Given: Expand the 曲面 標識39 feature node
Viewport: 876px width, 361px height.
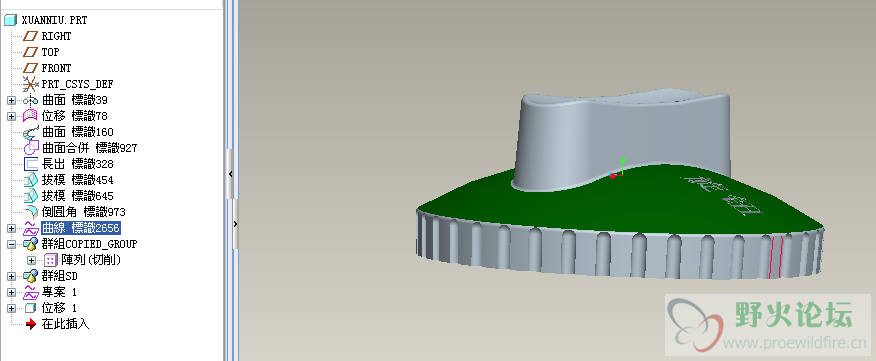Looking at the screenshot, I should 11,101.
